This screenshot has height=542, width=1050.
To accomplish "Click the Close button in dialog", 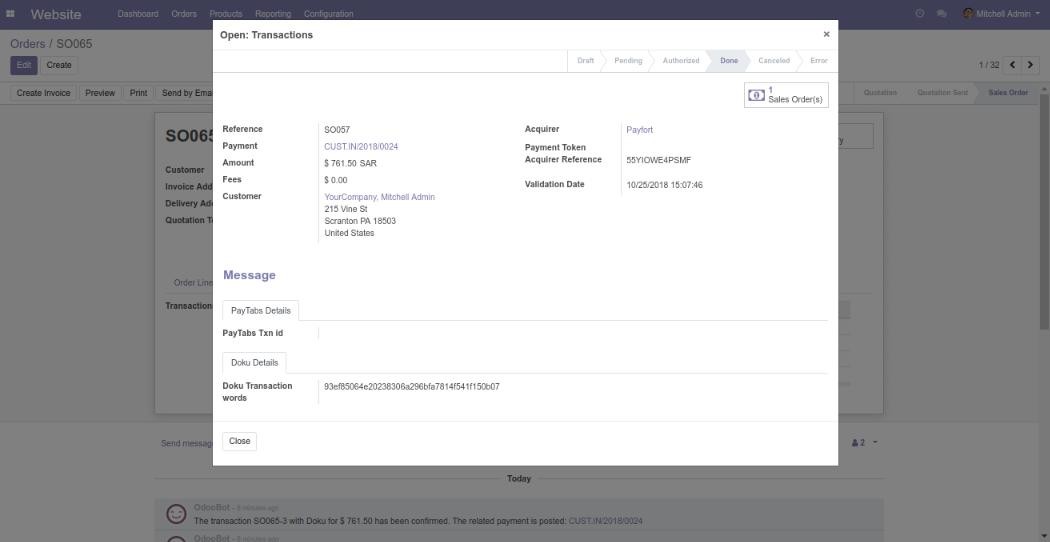I will pos(239,442).
